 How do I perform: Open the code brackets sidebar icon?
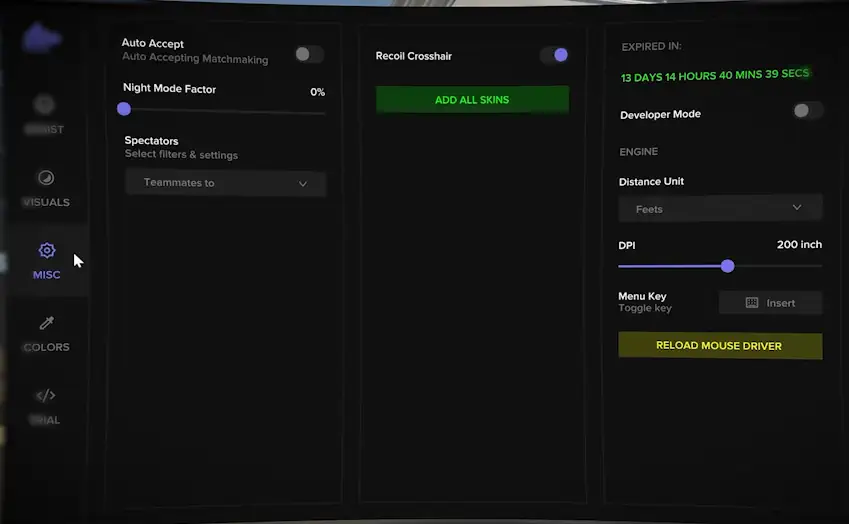coord(45,396)
